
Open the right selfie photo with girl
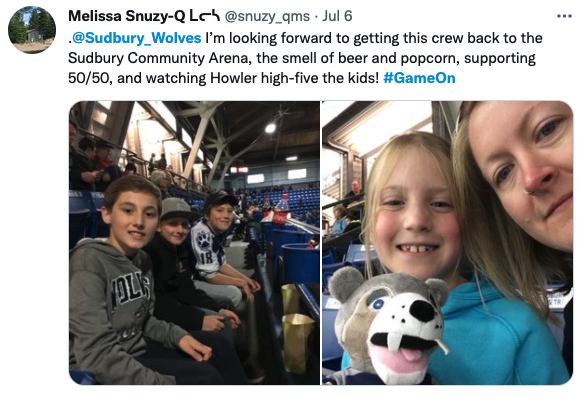[447, 243]
